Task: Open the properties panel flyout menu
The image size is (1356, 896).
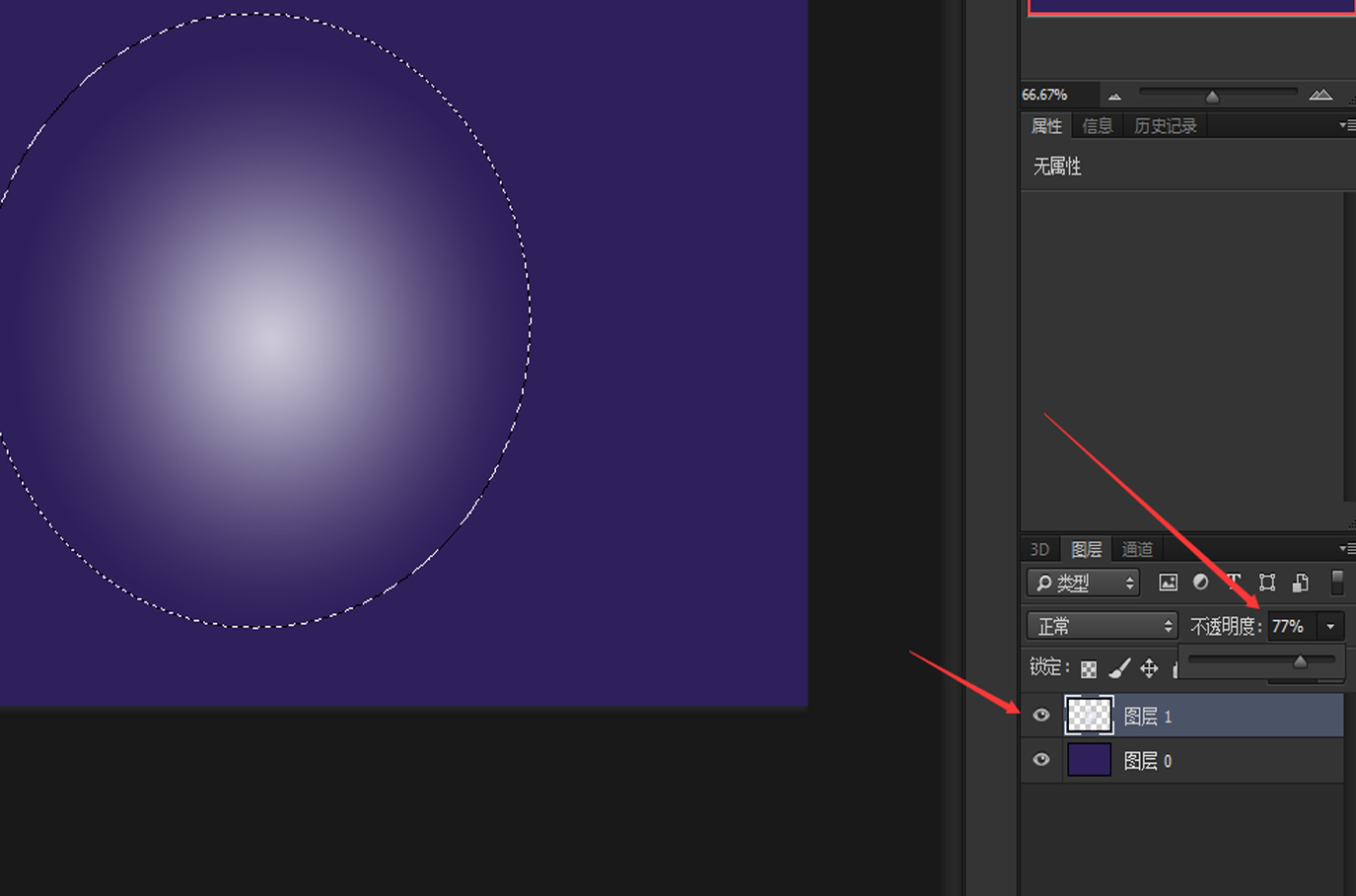Action: (1347, 126)
